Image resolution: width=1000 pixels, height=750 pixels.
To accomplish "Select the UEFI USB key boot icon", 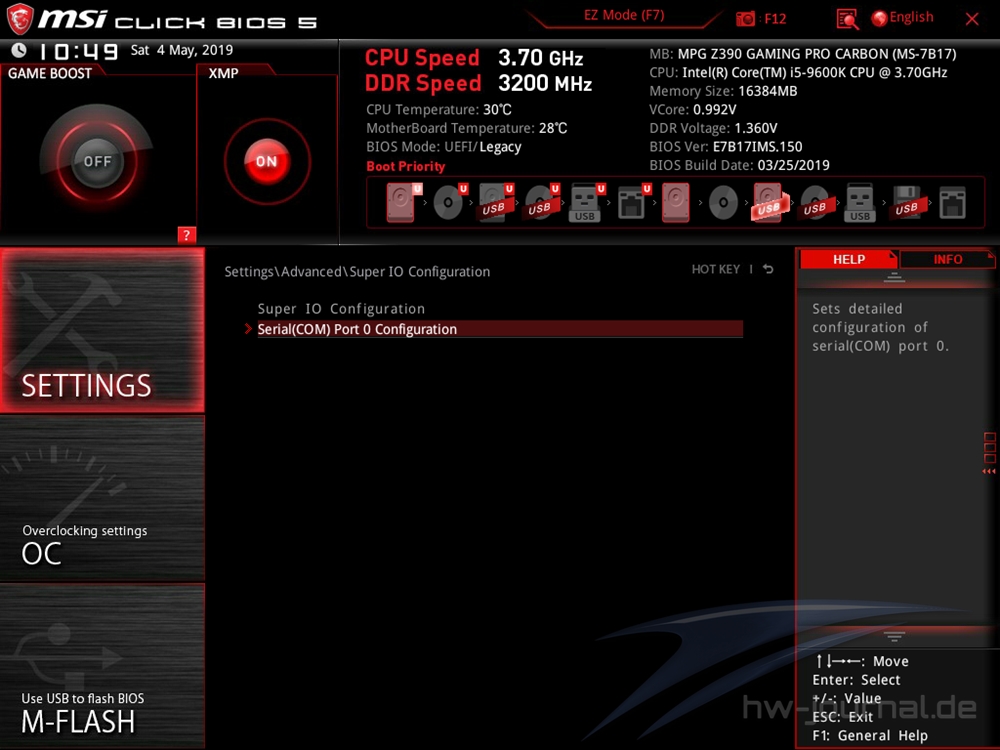I will 587,203.
